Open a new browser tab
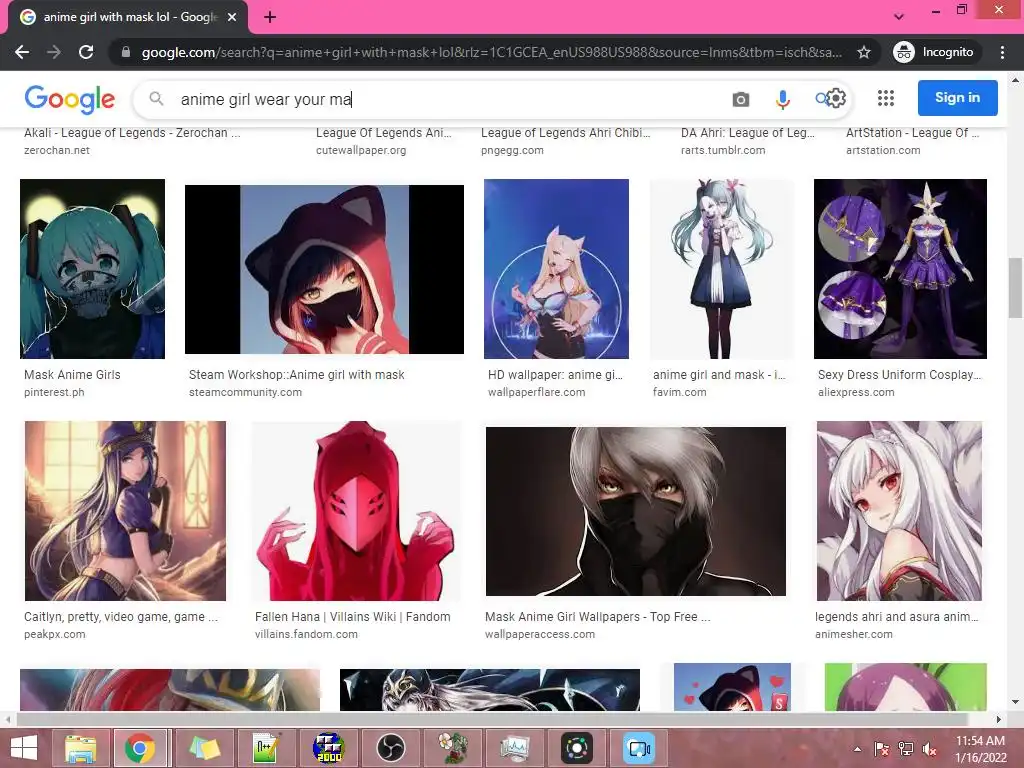Image resolution: width=1024 pixels, height=768 pixels. 270,18
